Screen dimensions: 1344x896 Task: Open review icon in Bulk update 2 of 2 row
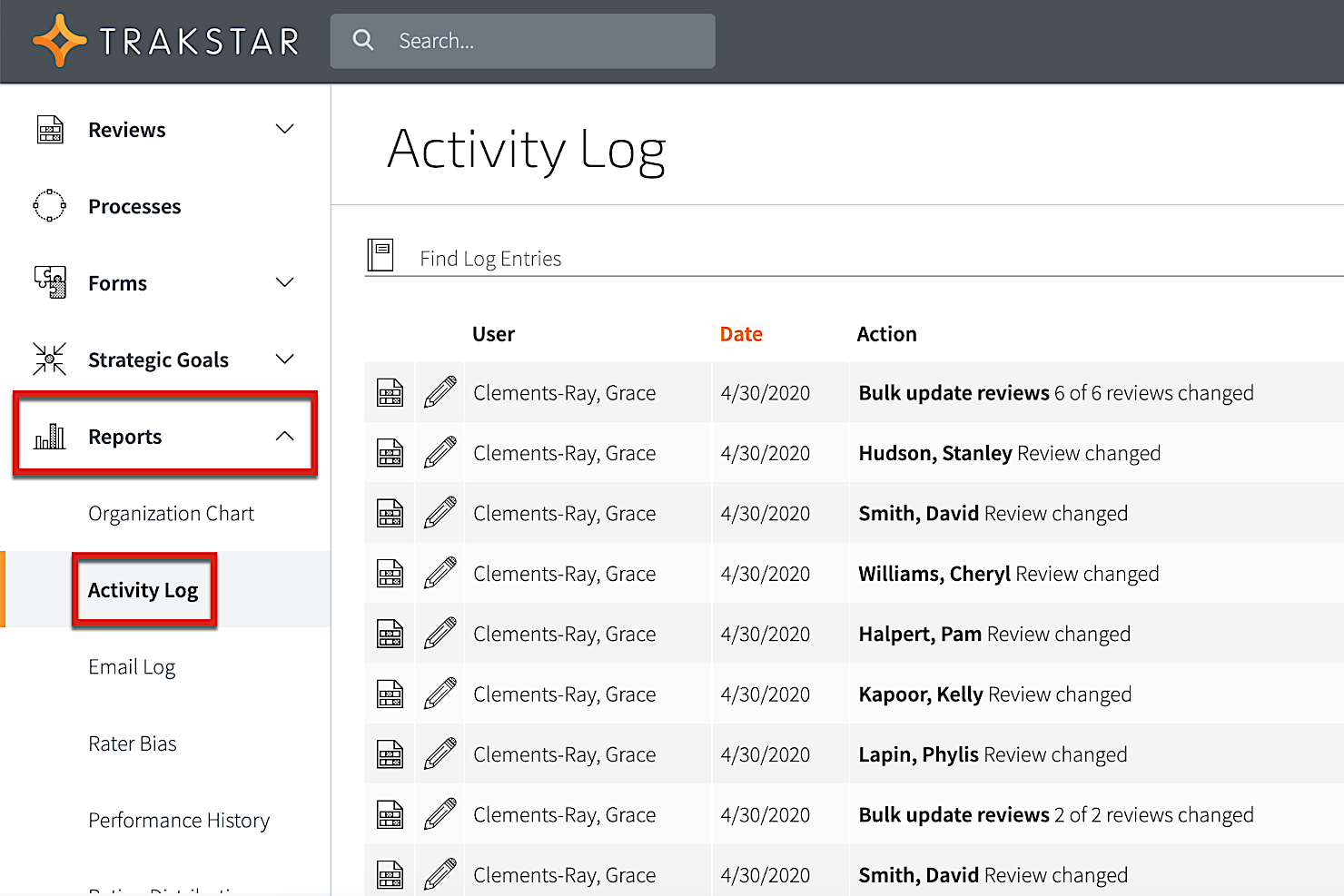click(x=390, y=815)
